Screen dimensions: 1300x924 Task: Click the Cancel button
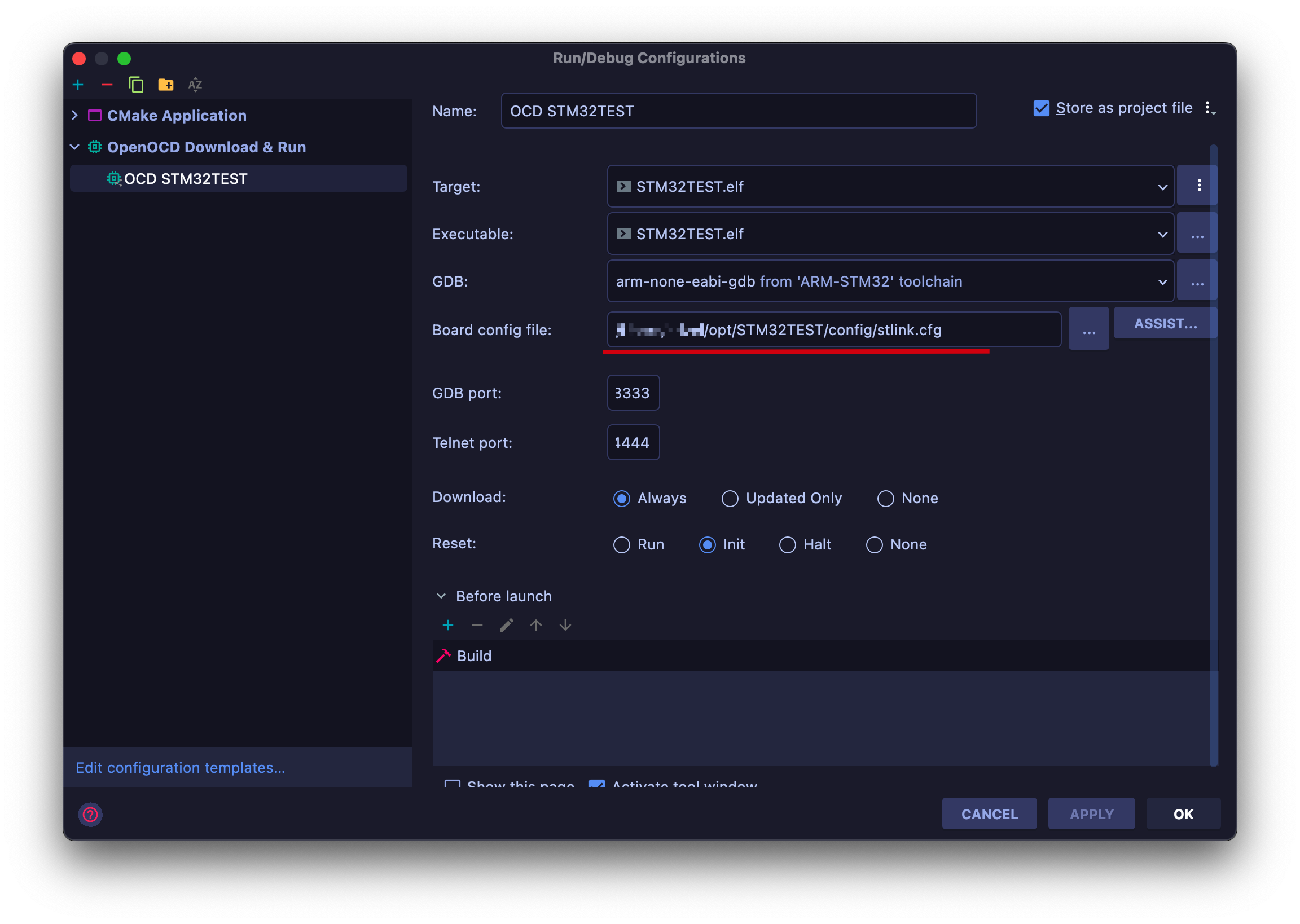pos(989,814)
